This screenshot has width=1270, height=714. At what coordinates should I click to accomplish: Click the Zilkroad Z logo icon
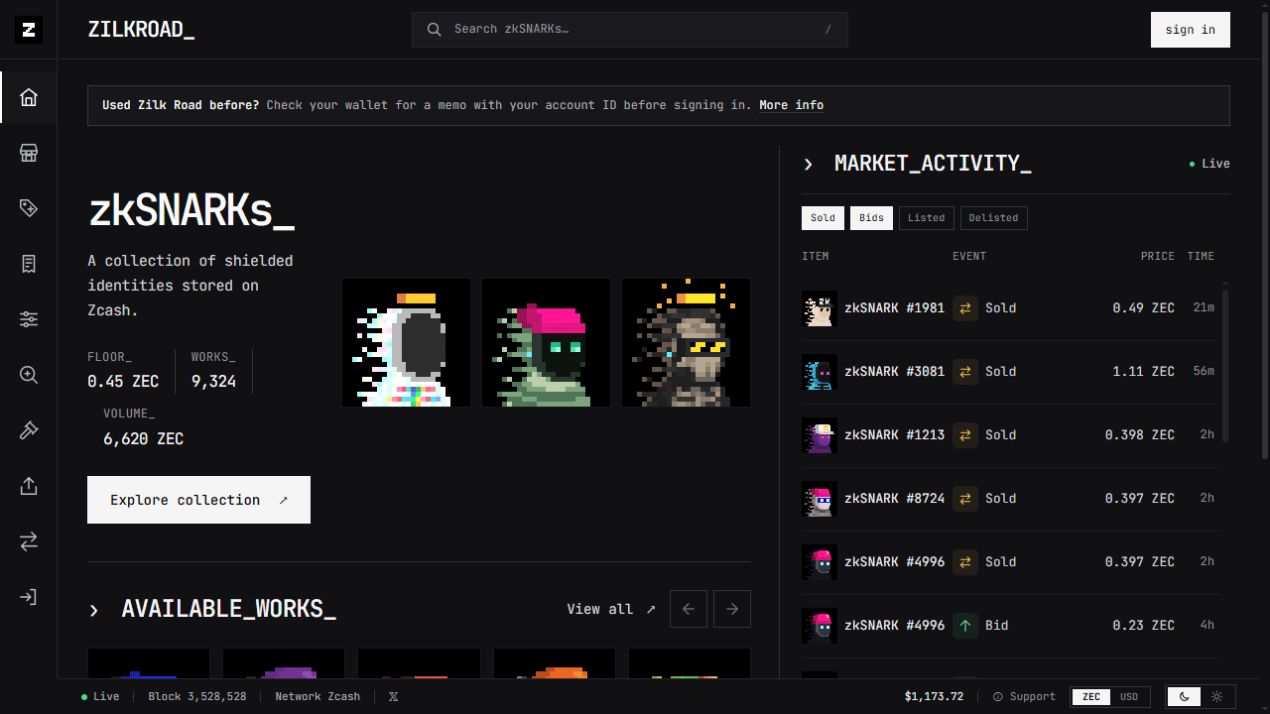[x=28, y=30]
